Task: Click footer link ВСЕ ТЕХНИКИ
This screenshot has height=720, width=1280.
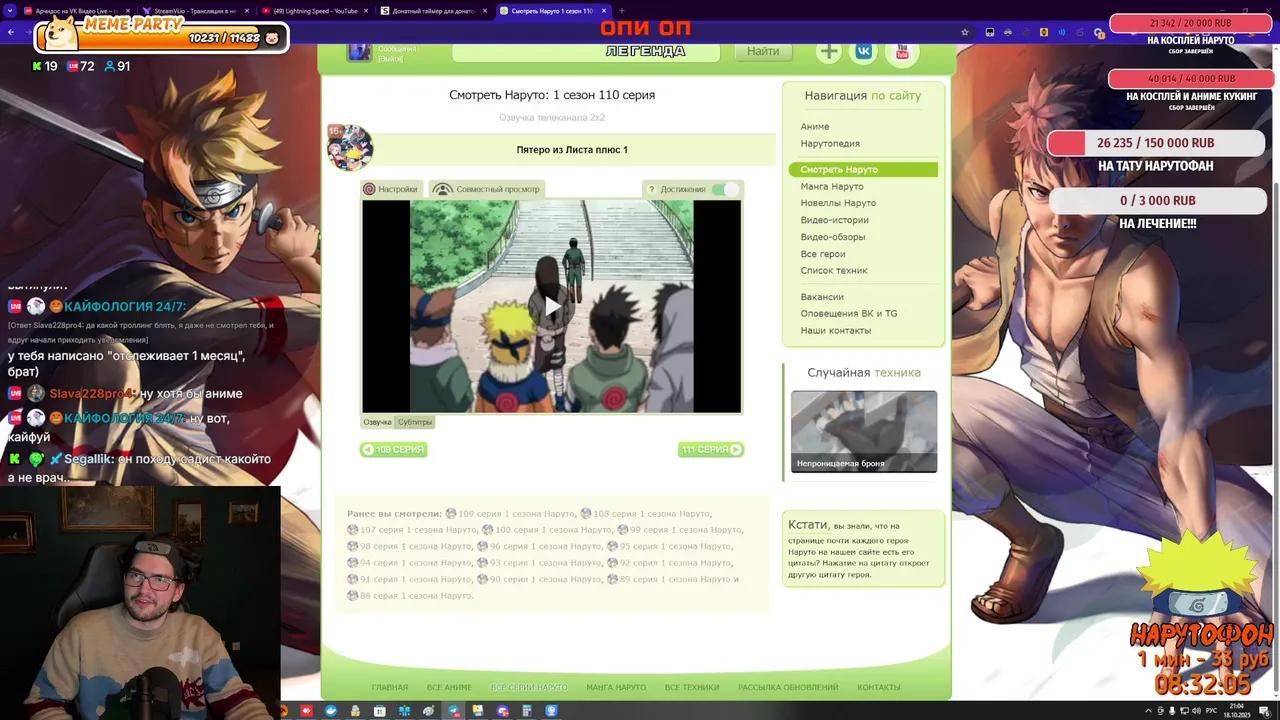Action: (x=692, y=688)
